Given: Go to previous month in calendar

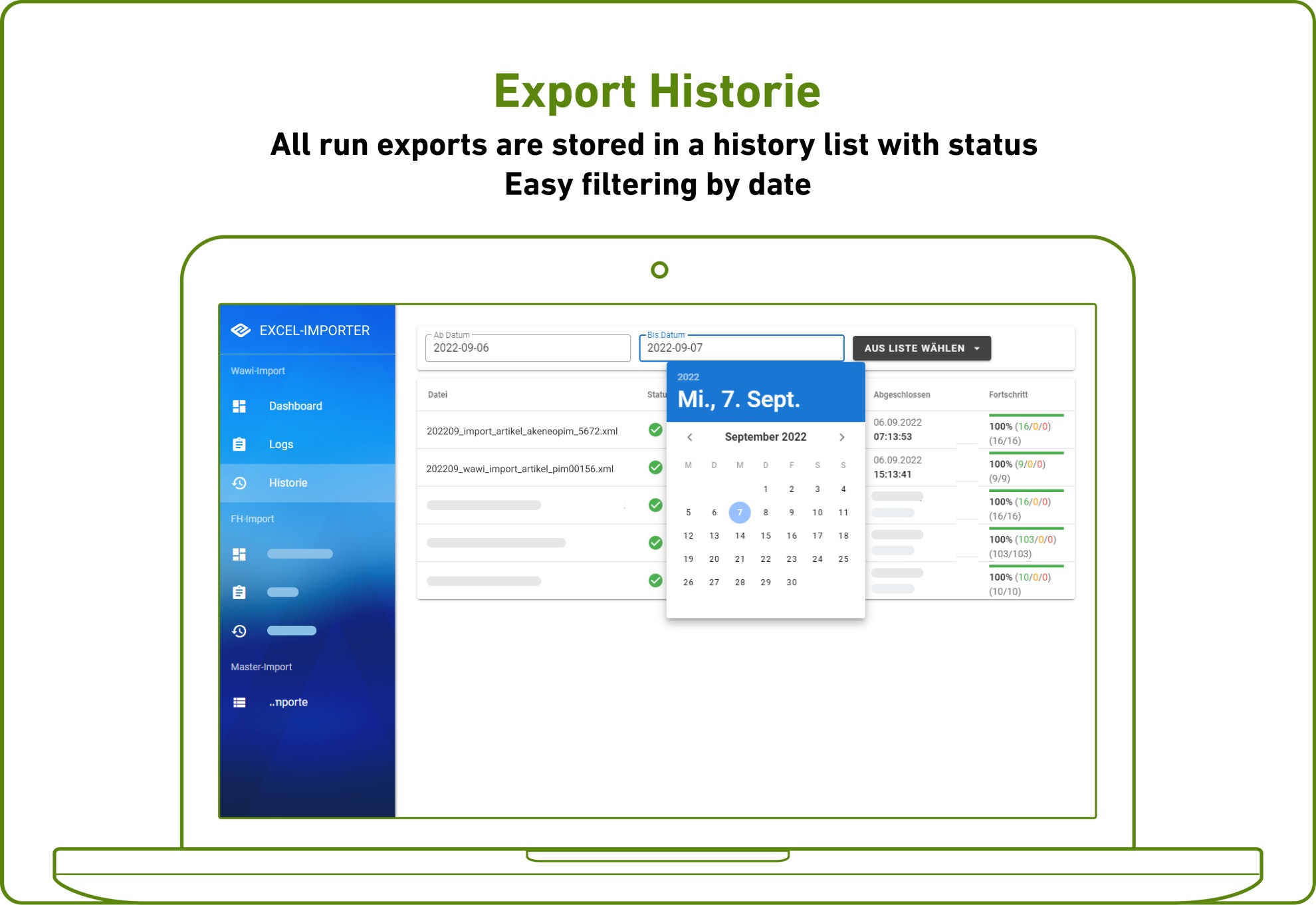Looking at the screenshot, I should coord(690,438).
